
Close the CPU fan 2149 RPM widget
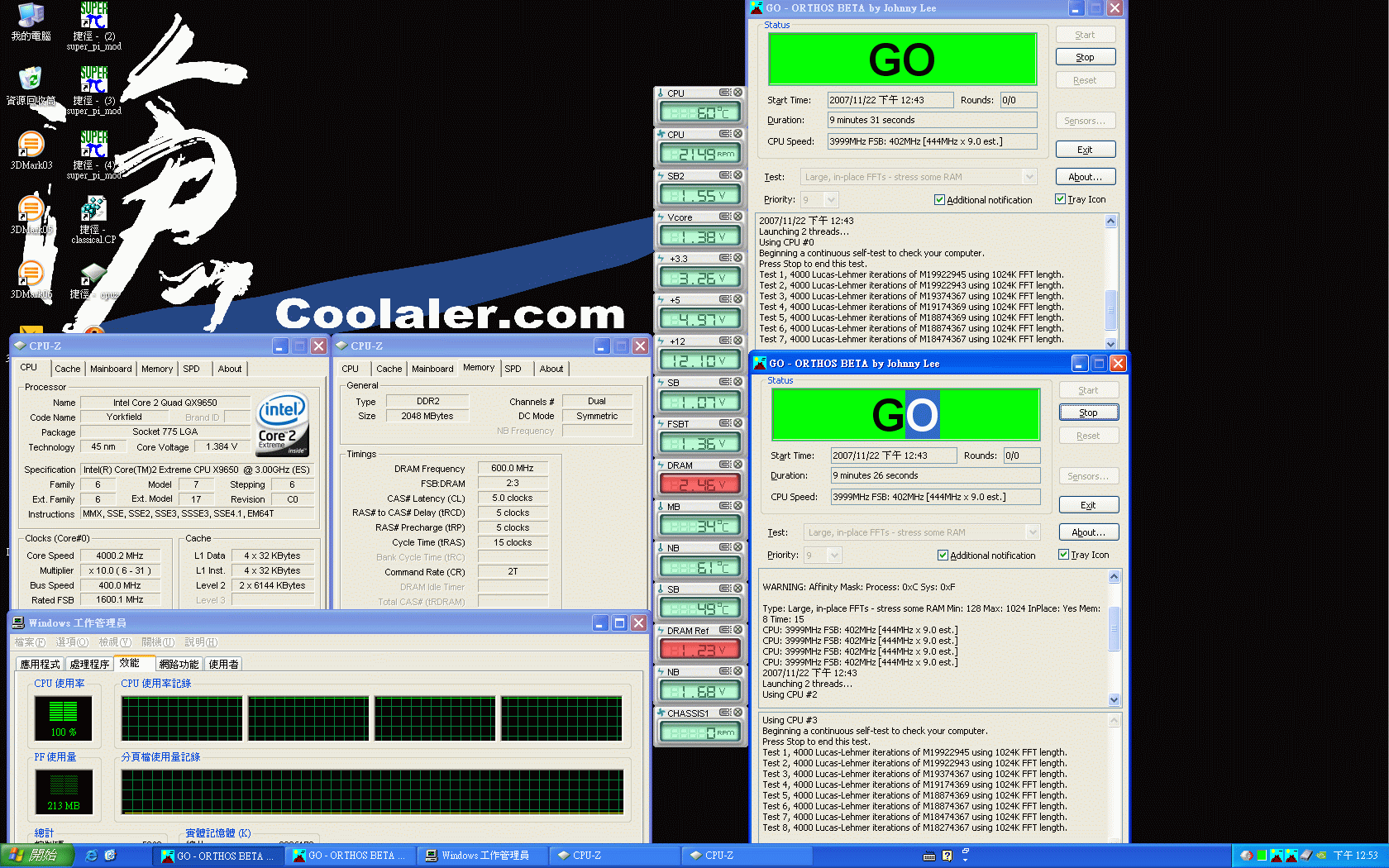coord(737,134)
